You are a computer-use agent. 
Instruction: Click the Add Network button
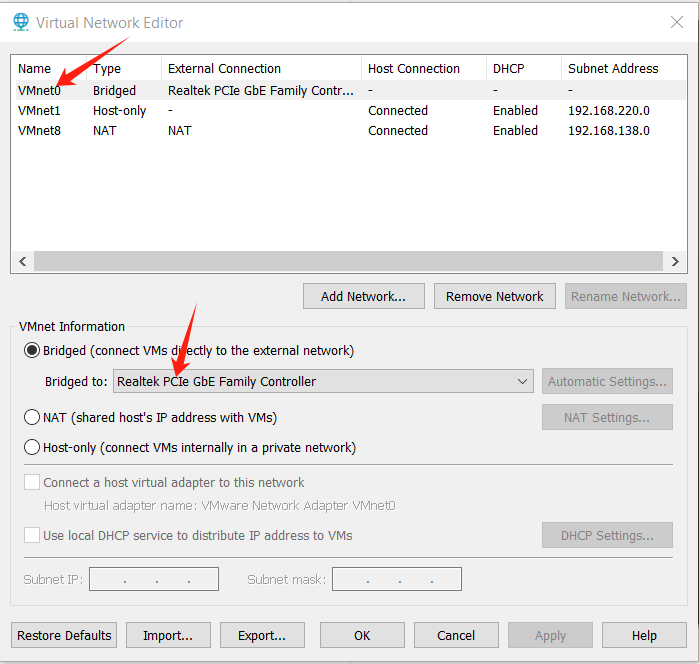(x=364, y=296)
